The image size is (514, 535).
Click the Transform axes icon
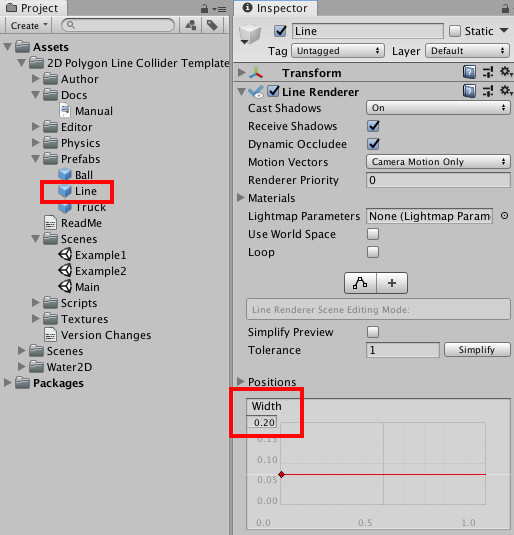click(x=256, y=72)
